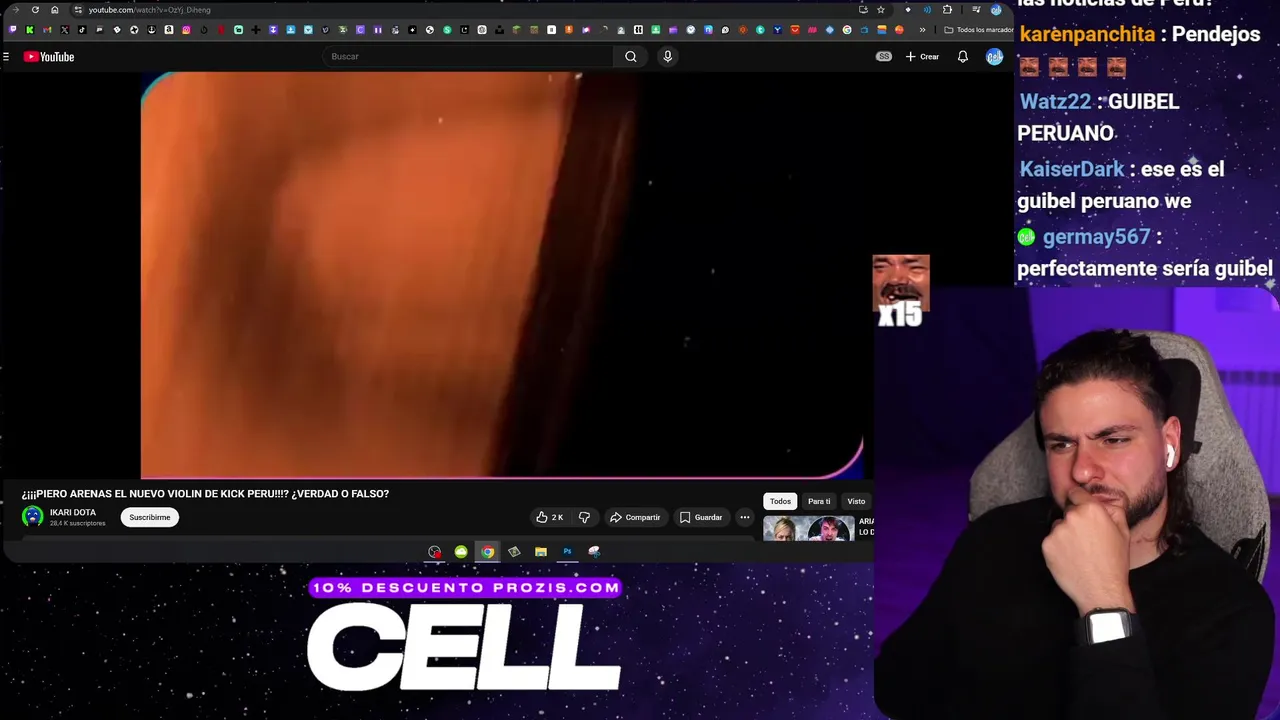Open the clock-like app in taskbar
Image resolution: width=1280 pixels, height=720 pixels.
click(434, 552)
